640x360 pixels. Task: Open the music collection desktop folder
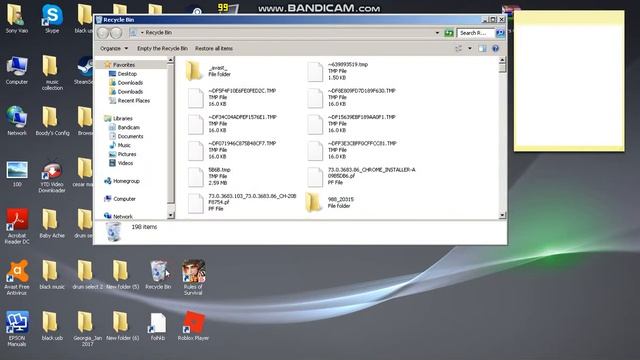[x=52, y=73]
